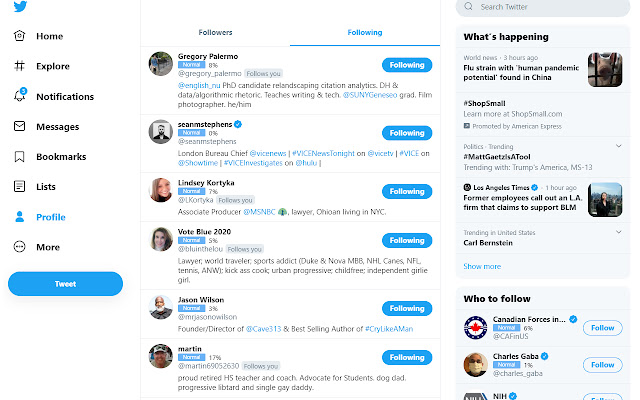Toggle Following button for Lindsey Kortyka
This screenshot has height=400, width=640.
[x=406, y=191]
